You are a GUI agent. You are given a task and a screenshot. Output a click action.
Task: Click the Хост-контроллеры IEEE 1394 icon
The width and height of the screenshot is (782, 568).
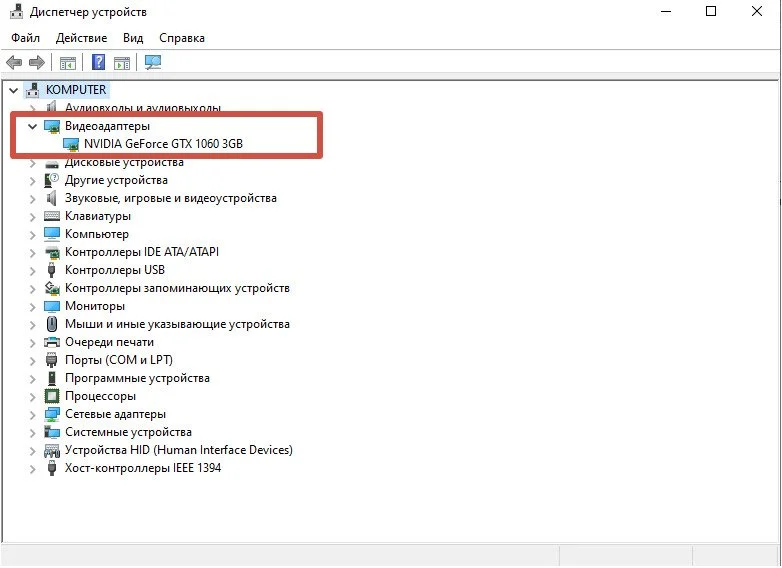click(51, 468)
